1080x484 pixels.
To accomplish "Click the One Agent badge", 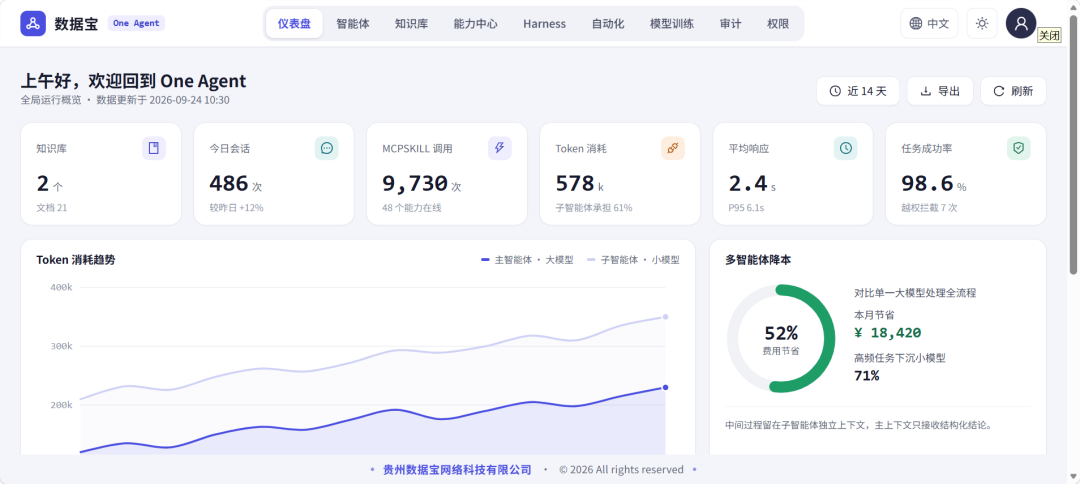I will 136,23.
